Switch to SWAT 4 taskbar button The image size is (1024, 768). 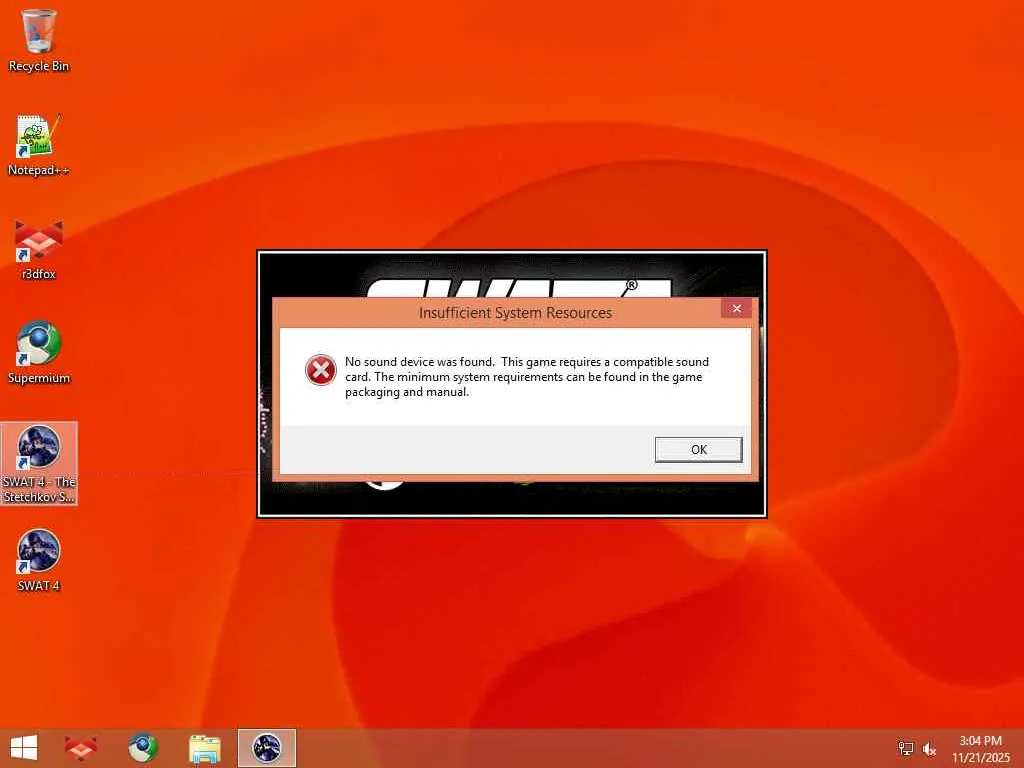click(266, 748)
